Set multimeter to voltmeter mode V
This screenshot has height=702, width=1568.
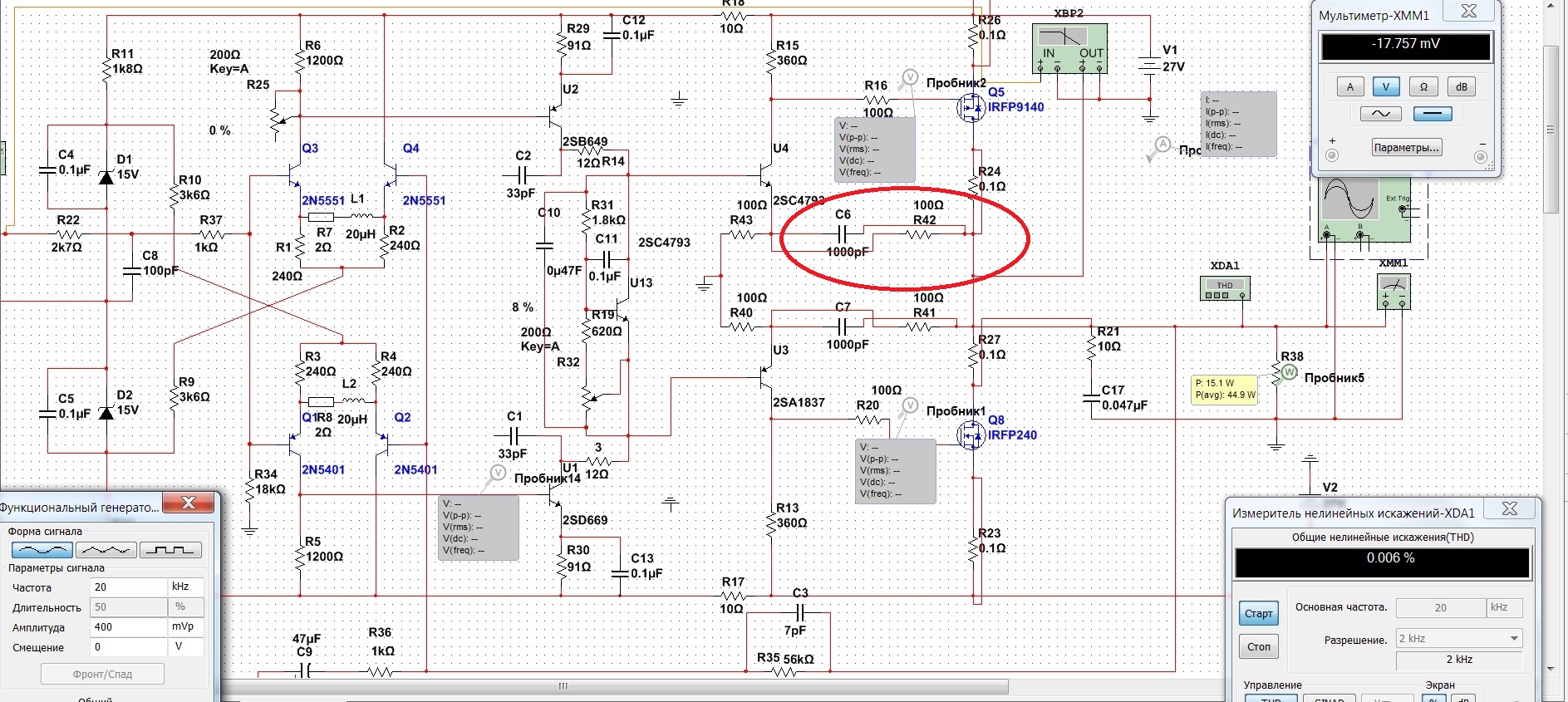[1386, 86]
